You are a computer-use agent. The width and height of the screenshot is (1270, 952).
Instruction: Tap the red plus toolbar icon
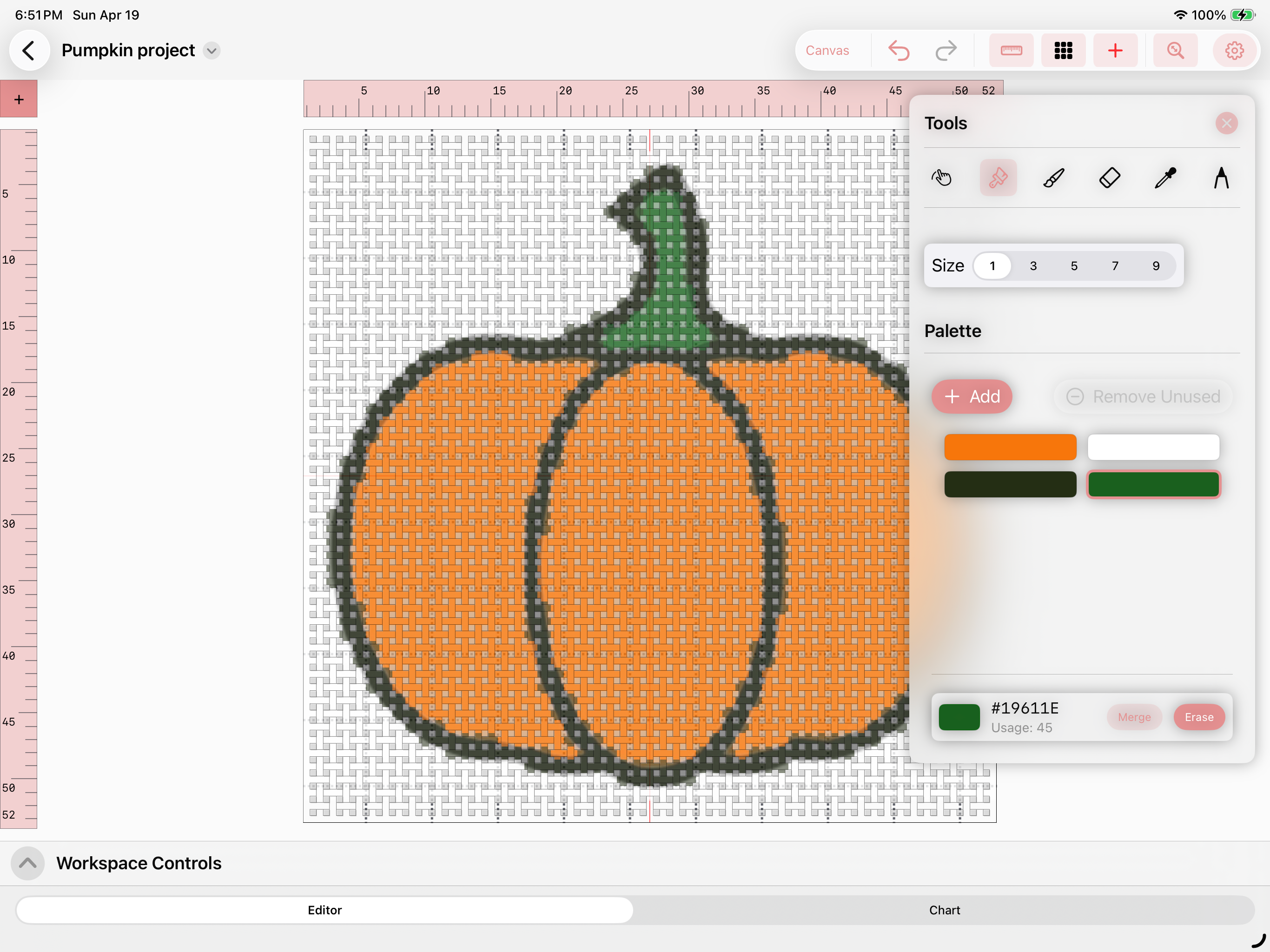[1115, 51]
